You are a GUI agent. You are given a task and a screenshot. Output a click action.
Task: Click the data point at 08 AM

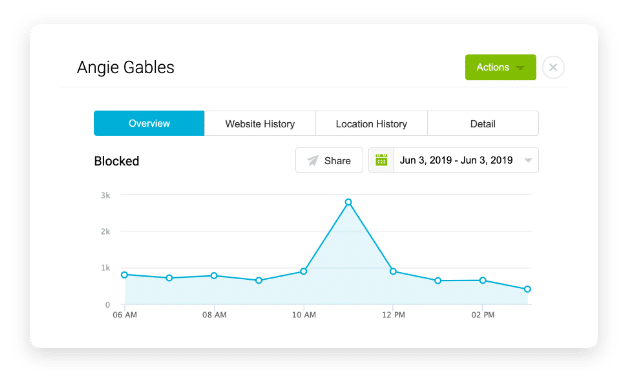tap(214, 275)
